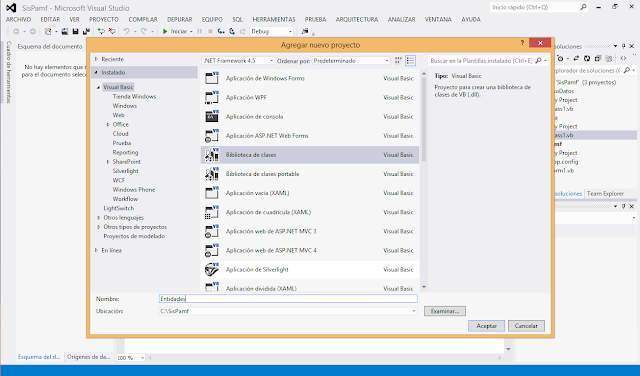Click the green Iniciar play arrow

point(165,31)
